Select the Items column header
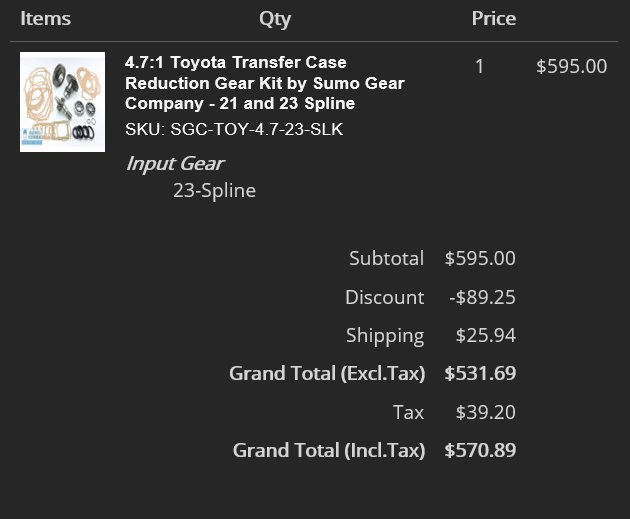The height and width of the screenshot is (519, 630). (45, 18)
